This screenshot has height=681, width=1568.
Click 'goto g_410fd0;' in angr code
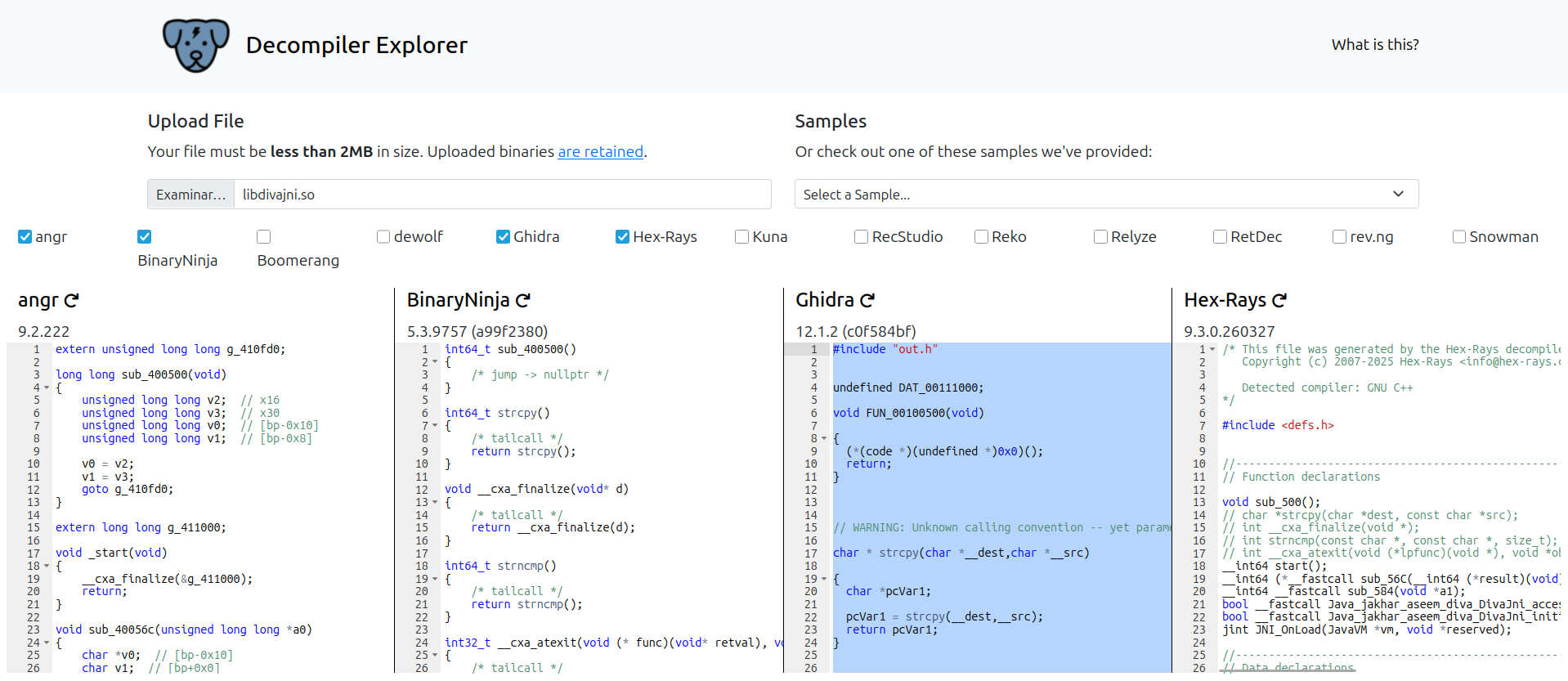click(128, 490)
